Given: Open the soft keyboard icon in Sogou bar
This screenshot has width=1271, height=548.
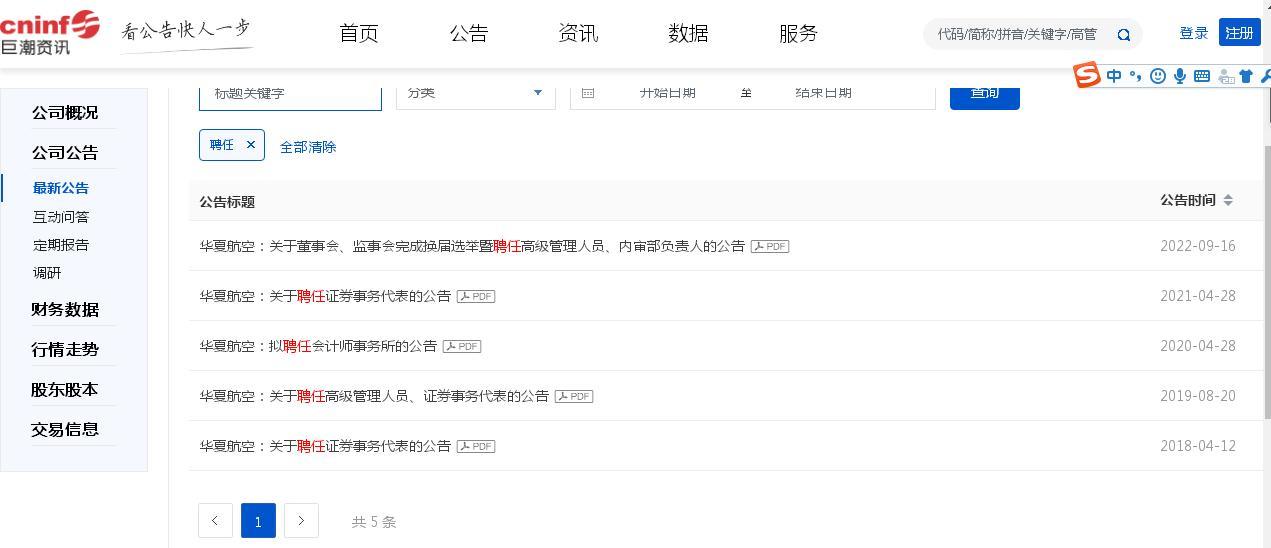Looking at the screenshot, I should tap(1202, 76).
